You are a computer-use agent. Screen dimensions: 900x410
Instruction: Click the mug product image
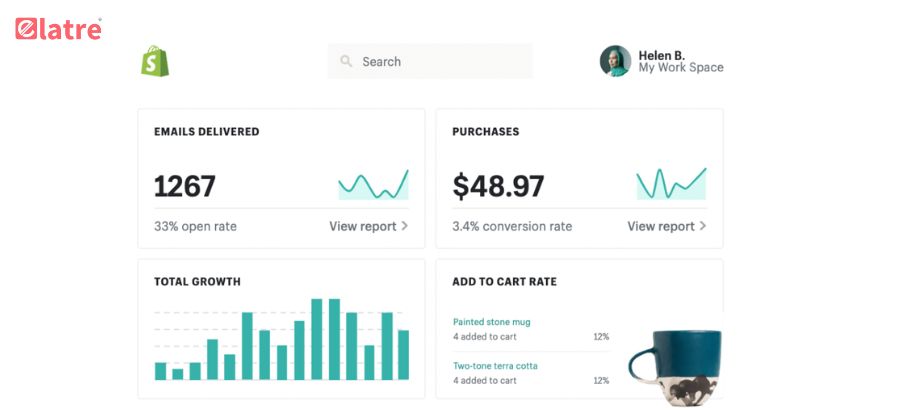tap(675, 368)
